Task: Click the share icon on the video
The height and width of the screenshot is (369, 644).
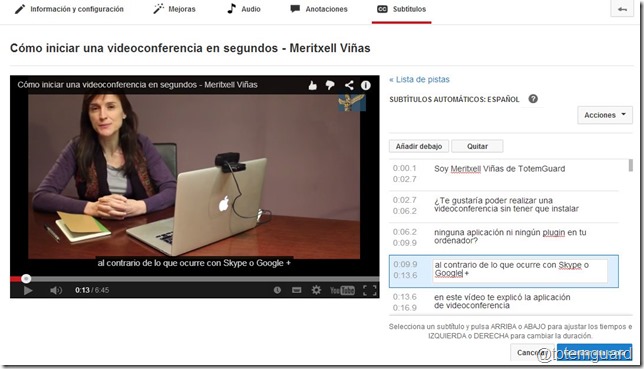Action: pyautogui.click(x=349, y=85)
